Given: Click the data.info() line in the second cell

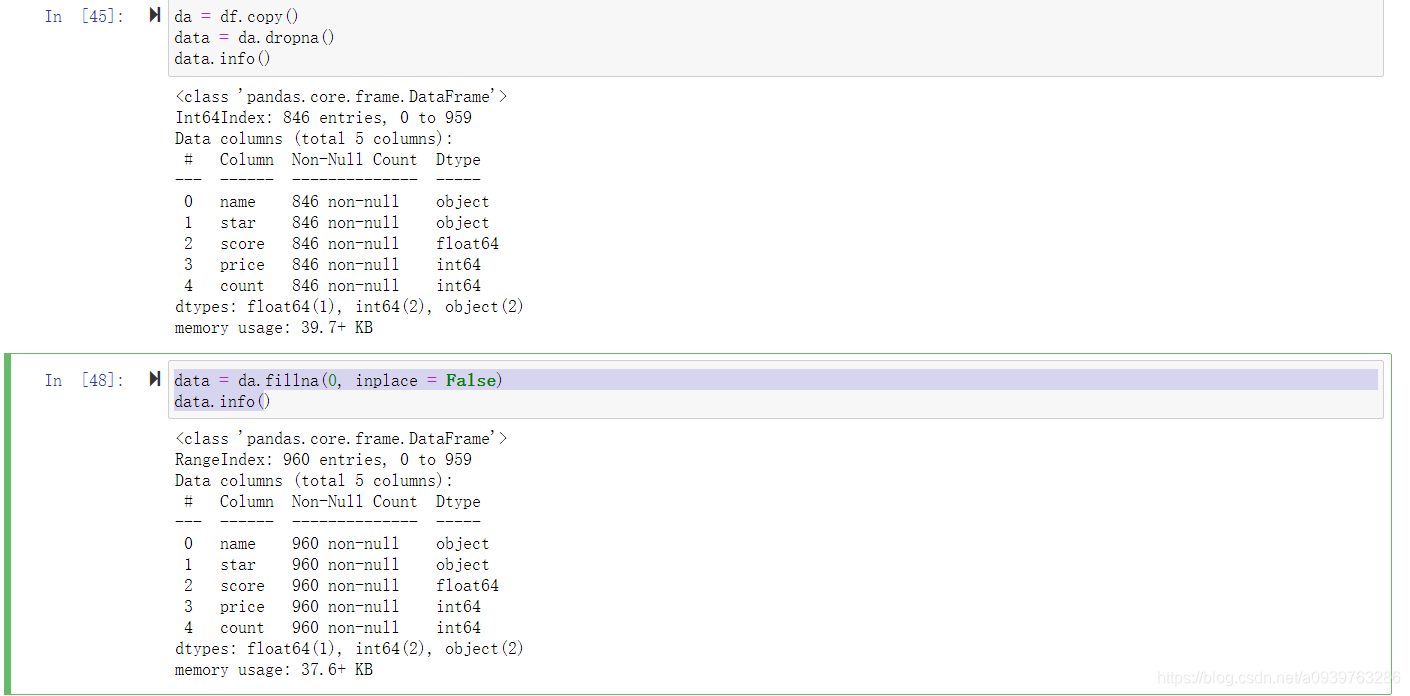Looking at the screenshot, I should pos(222,401).
